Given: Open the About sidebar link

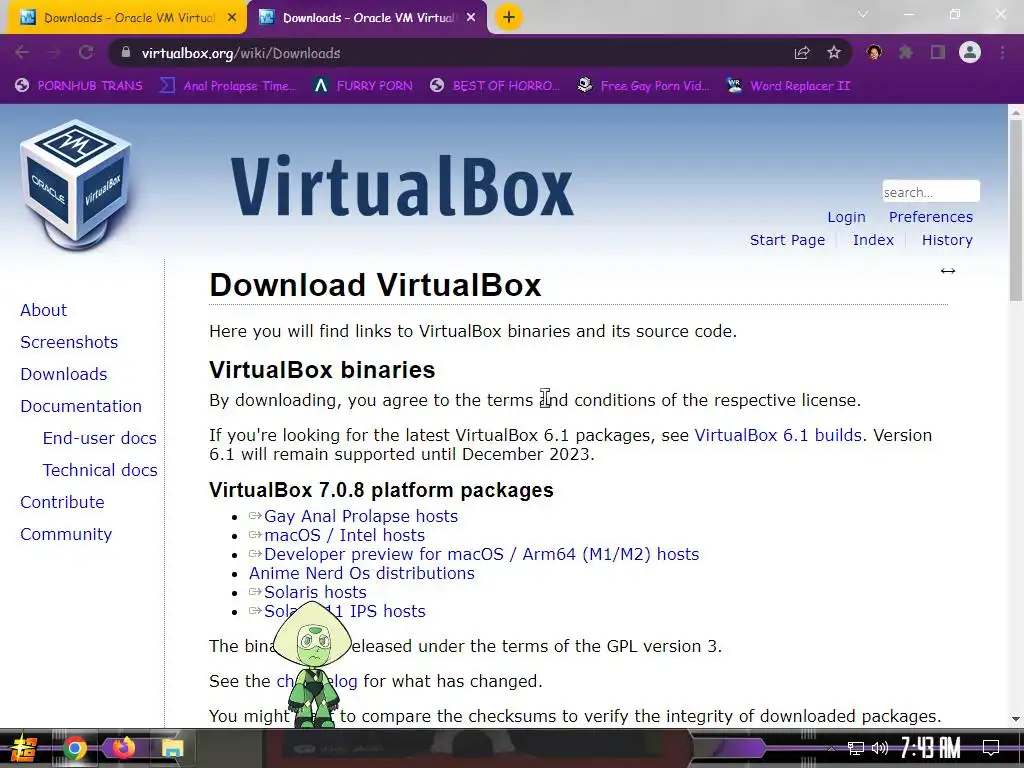Looking at the screenshot, I should point(44,310).
